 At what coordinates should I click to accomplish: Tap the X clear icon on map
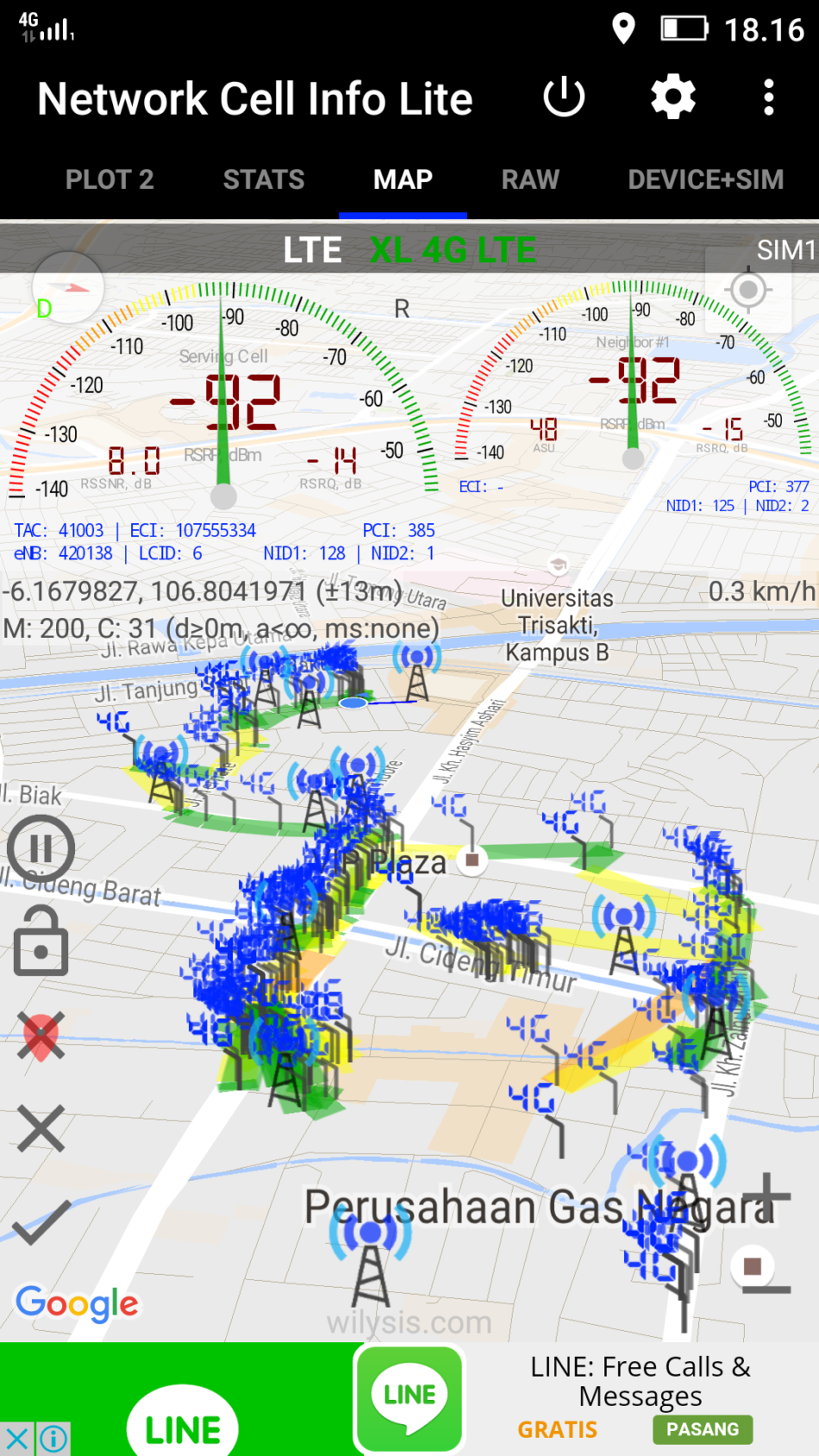click(x=41, y=1128)
